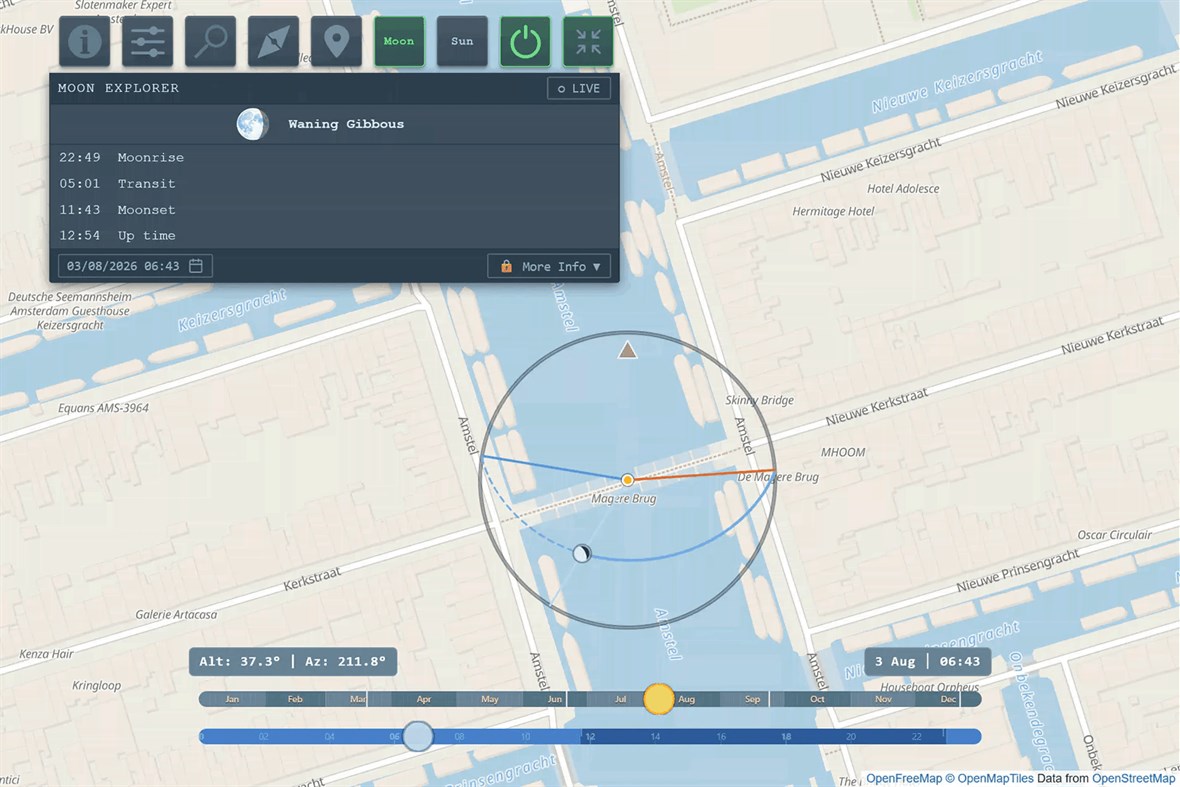
Task: Click the Skinny Bridge map label
Action: pos(759,400)
